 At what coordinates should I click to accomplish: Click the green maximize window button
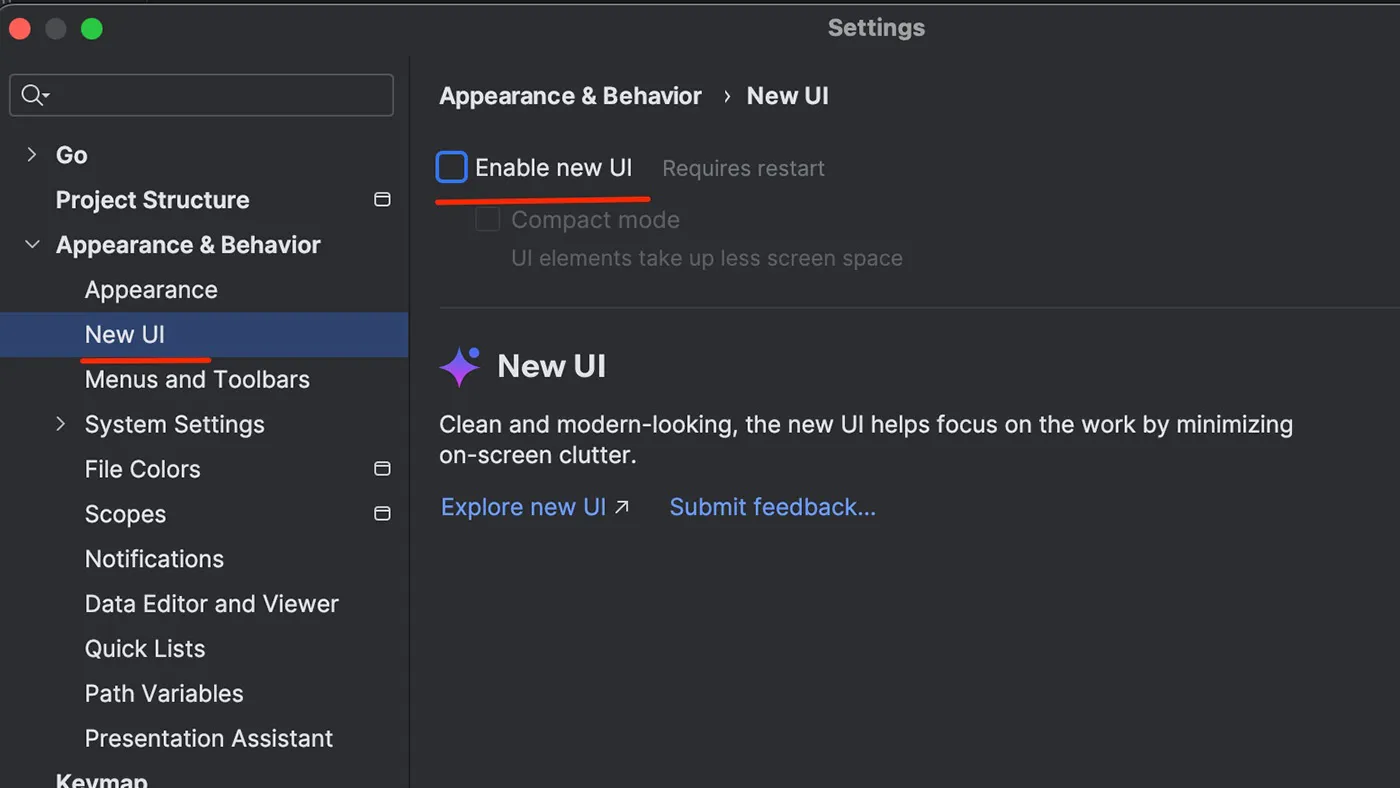click(x=92, y=29)
